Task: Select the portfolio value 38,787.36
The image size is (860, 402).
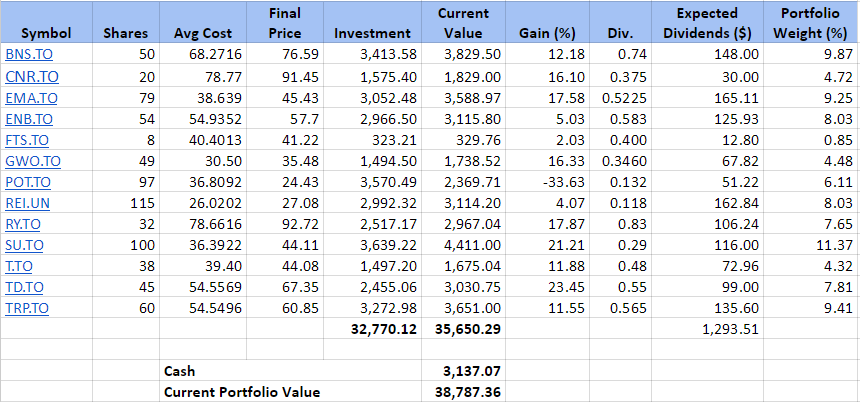Action: point(463,392)
